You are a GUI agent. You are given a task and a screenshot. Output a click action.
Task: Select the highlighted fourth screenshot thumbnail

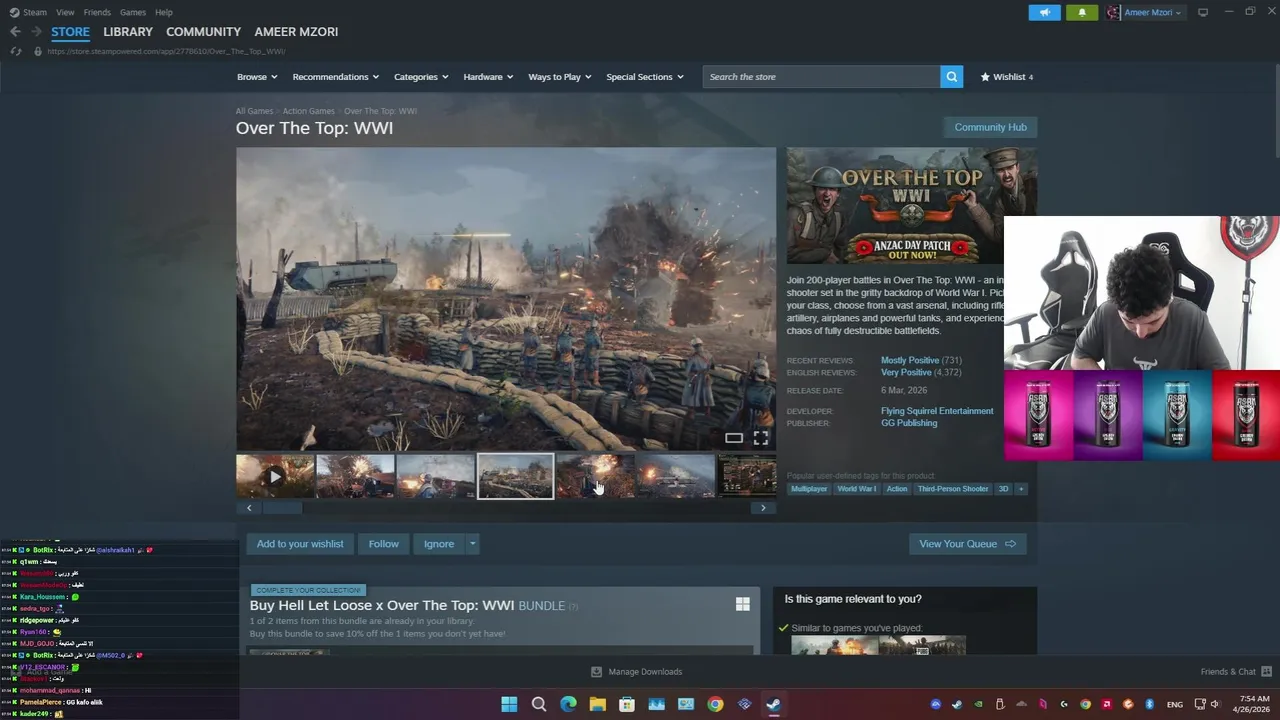pos(515,477)
